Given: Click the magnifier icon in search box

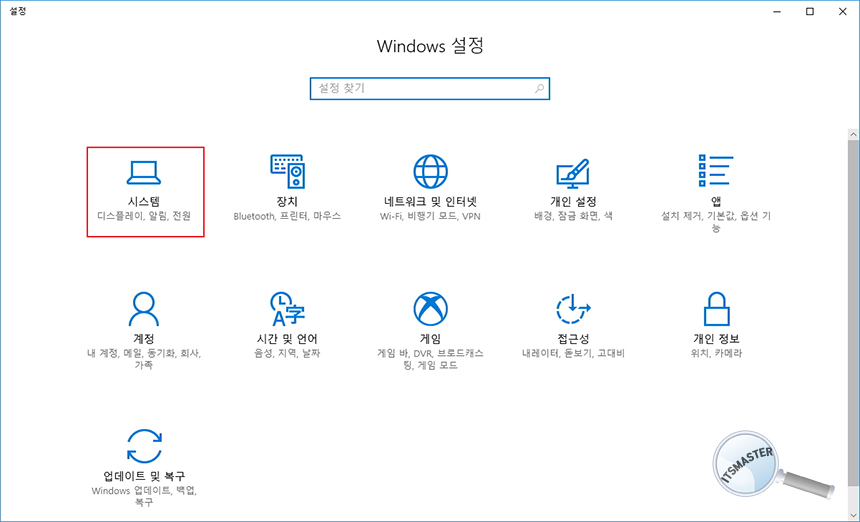Looking at the screenshot, I should [539, 88].
